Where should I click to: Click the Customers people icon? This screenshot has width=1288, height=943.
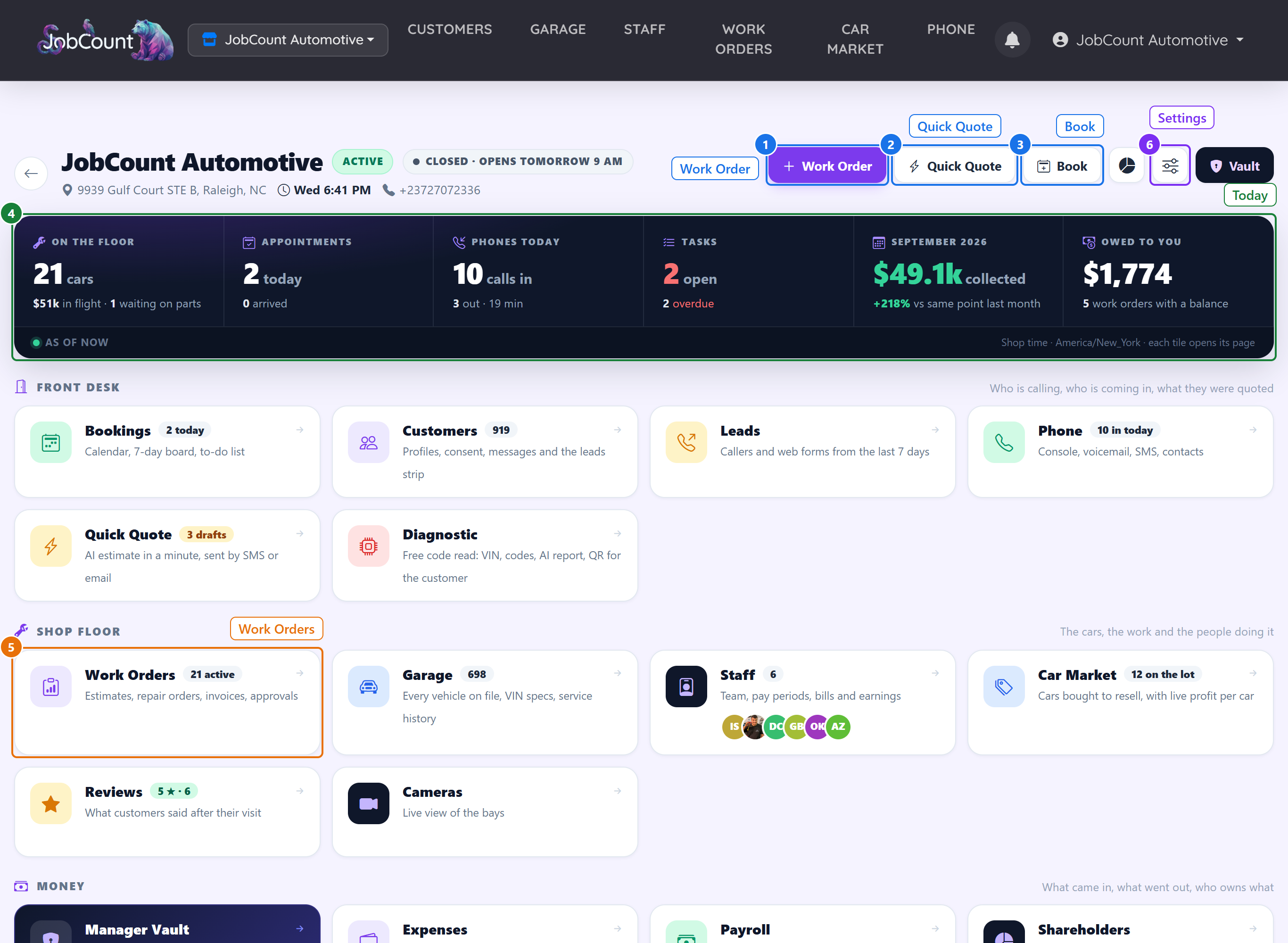click(x=369, y=442)
